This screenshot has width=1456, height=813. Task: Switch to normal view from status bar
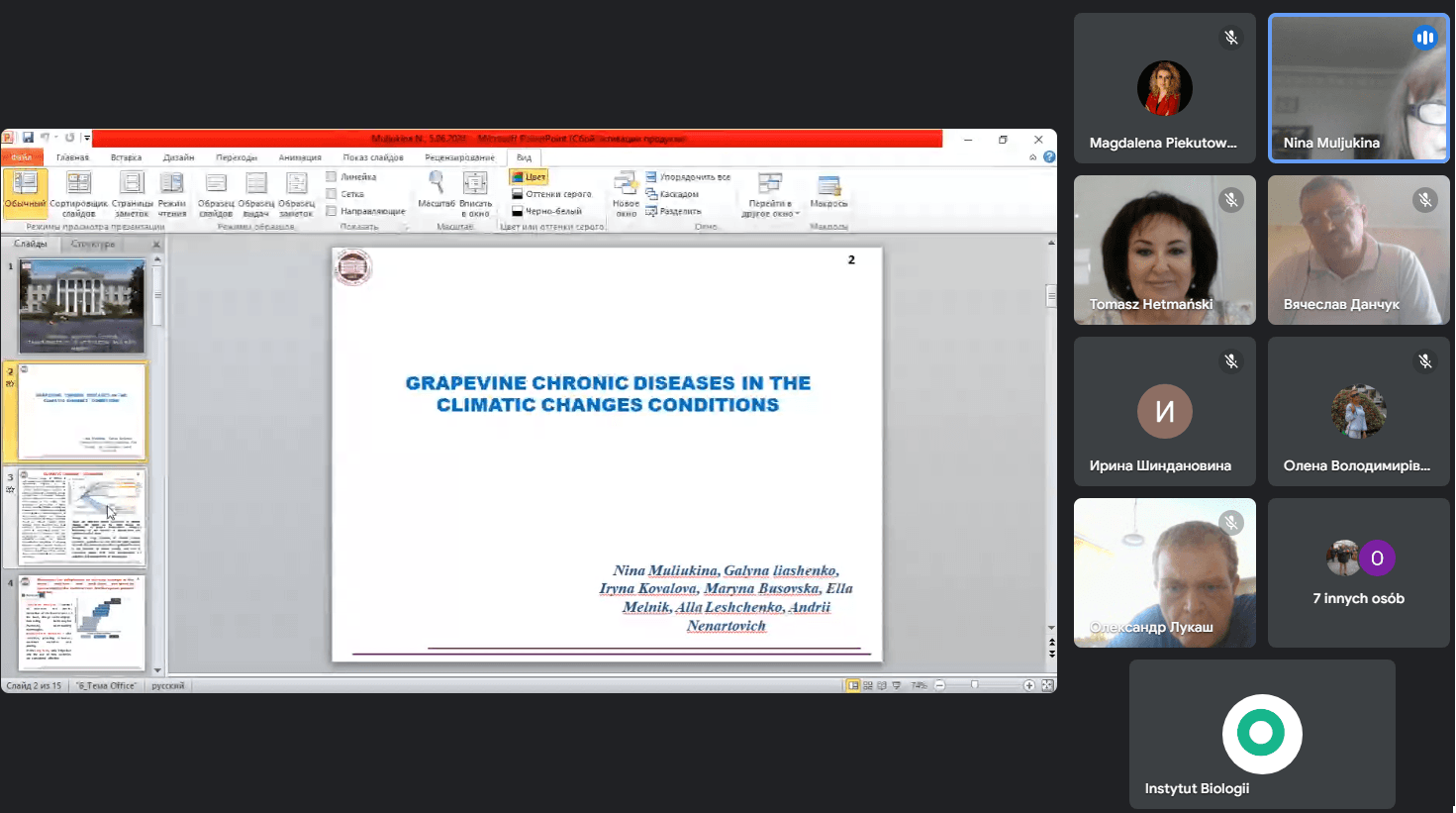tap(852, 685)
